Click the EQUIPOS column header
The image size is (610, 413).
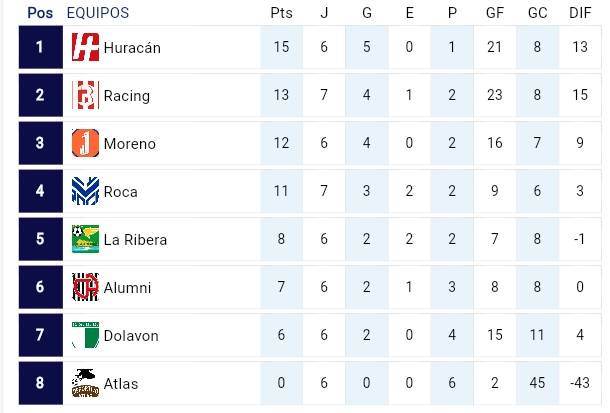pyautogui.click(x=98, y=13)
